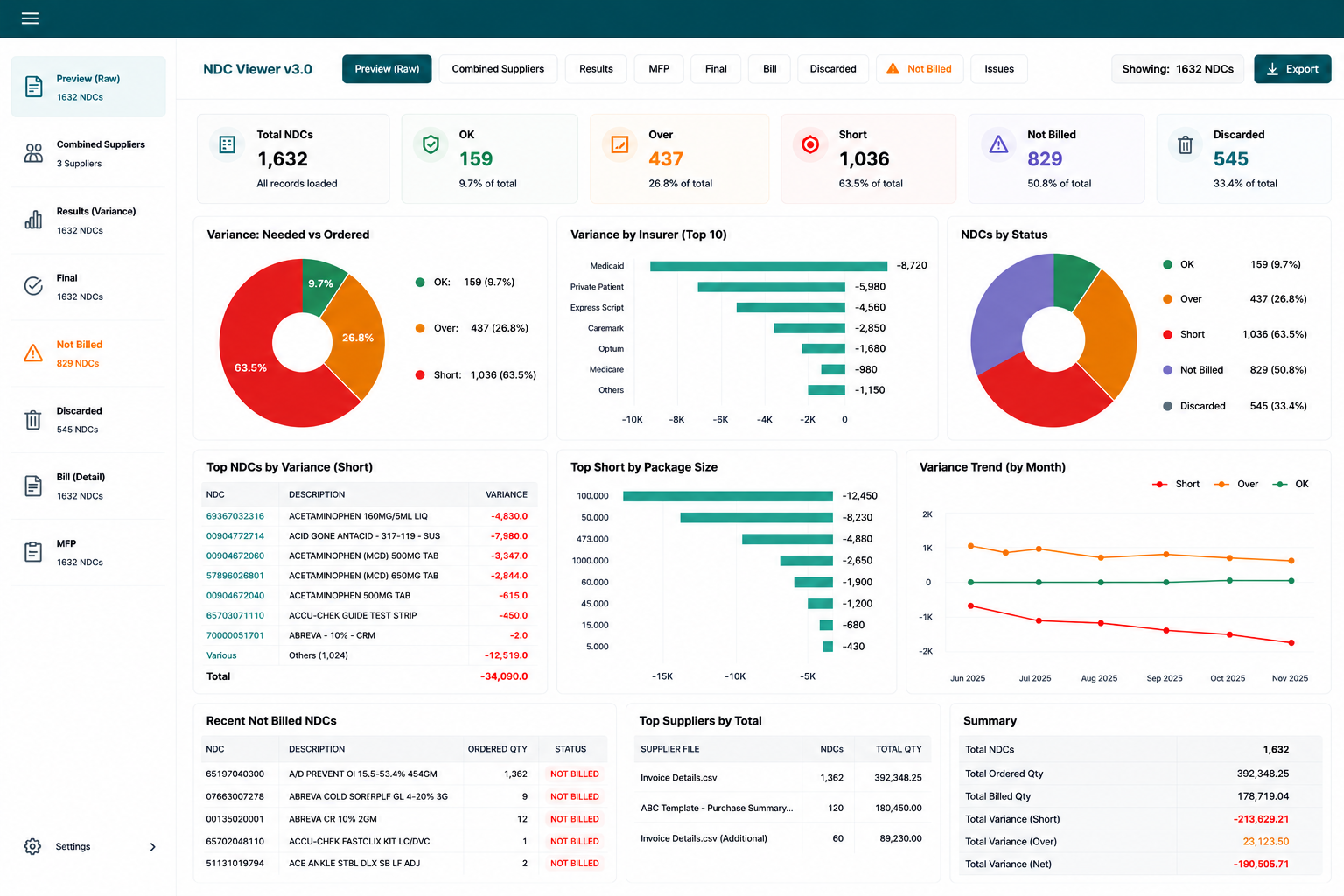Sort by TOTAL QTY column header
1344x896 pixels.
(899, 749)
